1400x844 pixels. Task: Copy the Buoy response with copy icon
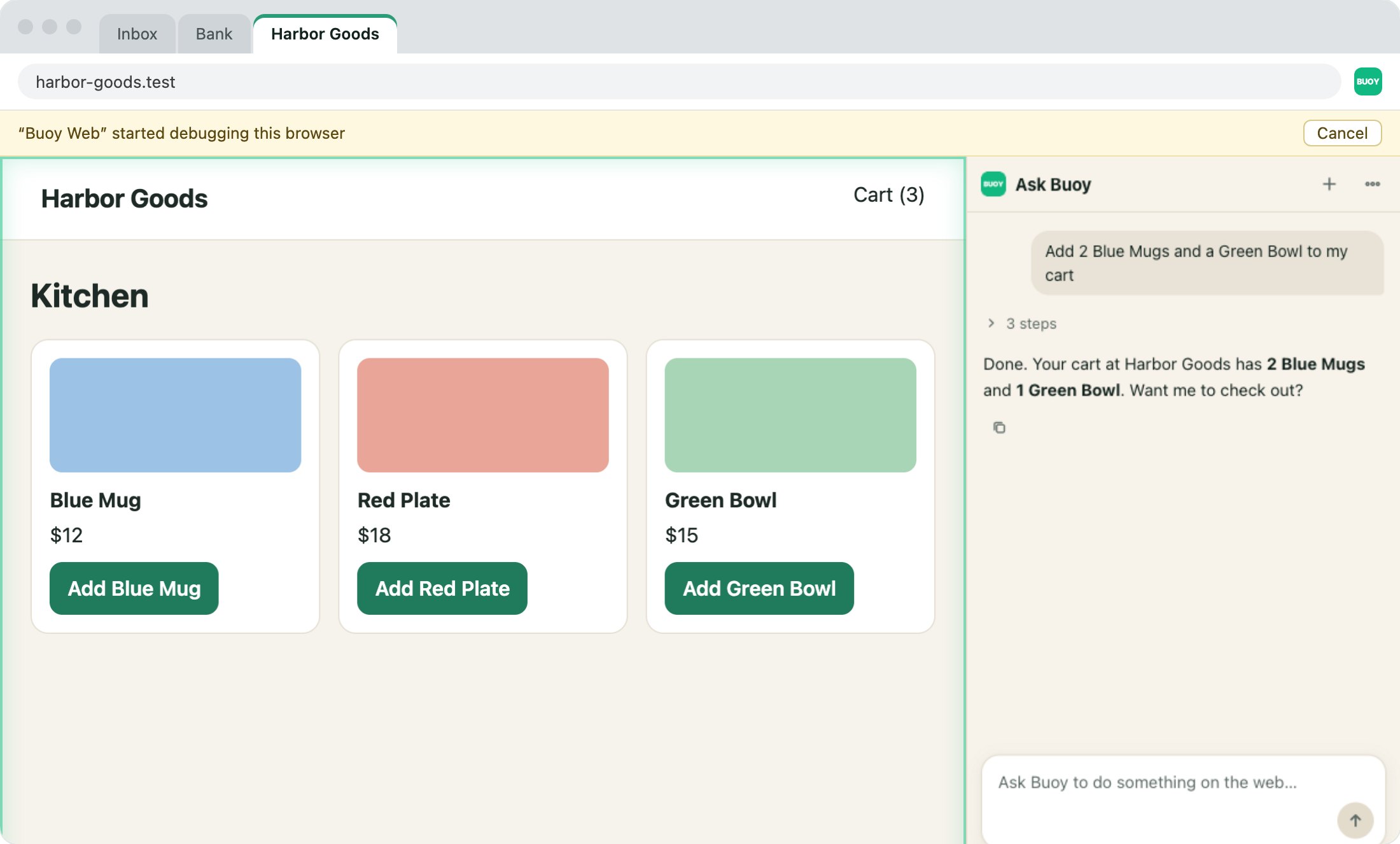999,428
